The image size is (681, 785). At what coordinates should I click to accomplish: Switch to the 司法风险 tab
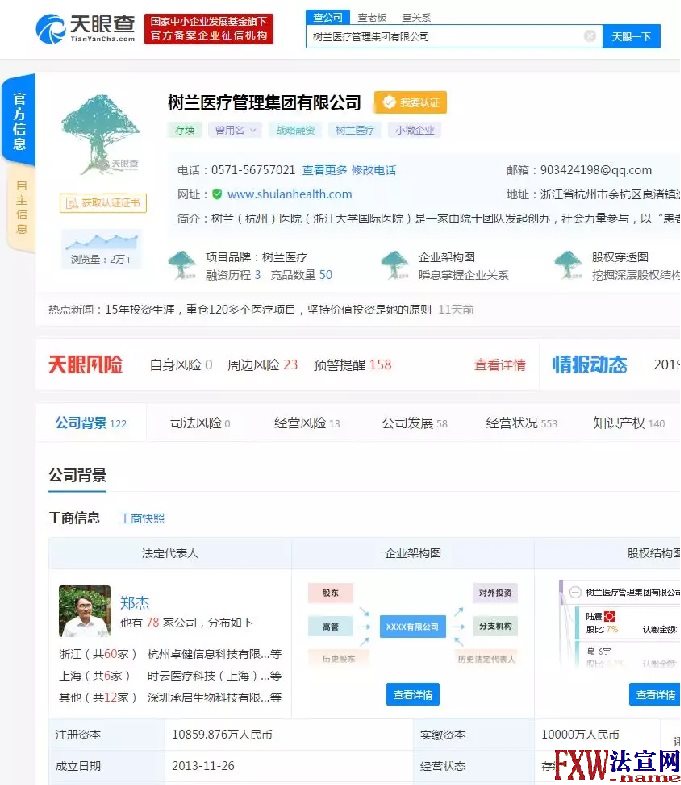click(200, 423)
